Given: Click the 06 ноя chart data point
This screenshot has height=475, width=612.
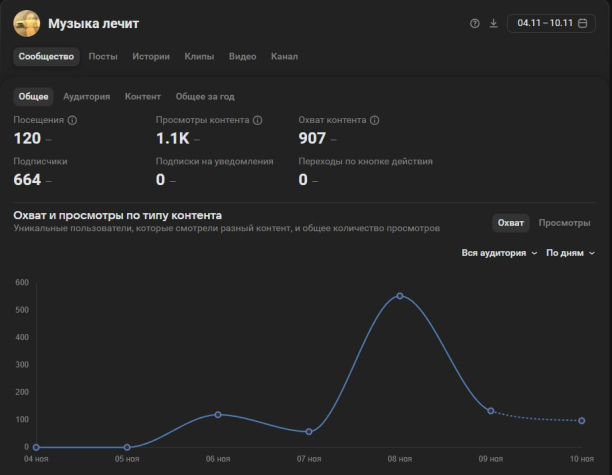Looking at the screenshot, I should click(x=218, y=414).
